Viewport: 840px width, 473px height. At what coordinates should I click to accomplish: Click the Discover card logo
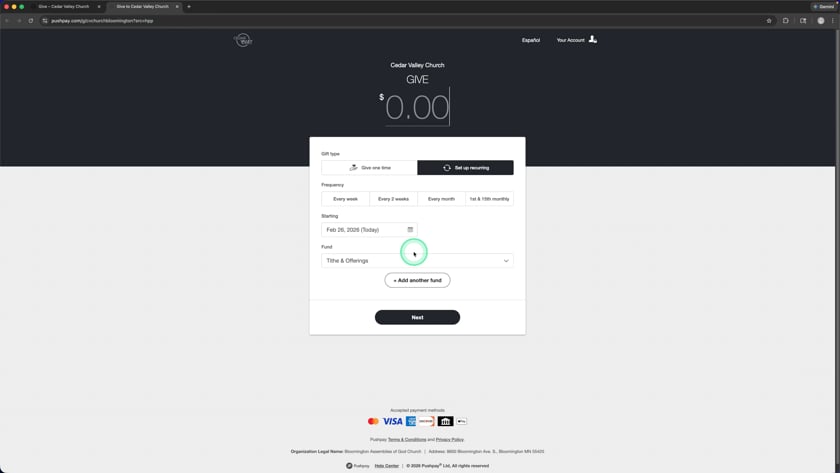pyautogui.click(x=426, y=422)
